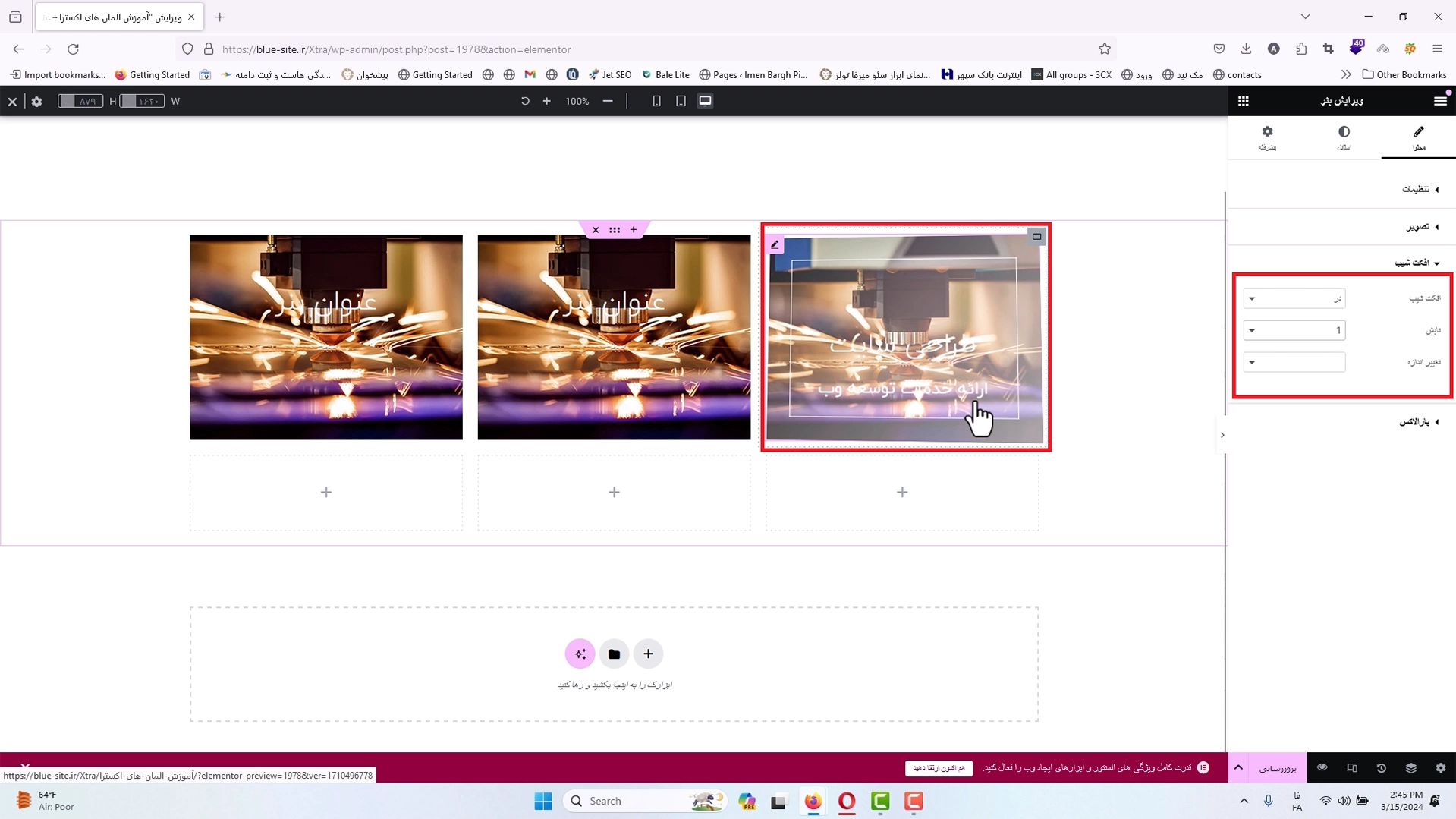
Task: Switch to the محتوا content tab
Action: [x=1419, y=138]
